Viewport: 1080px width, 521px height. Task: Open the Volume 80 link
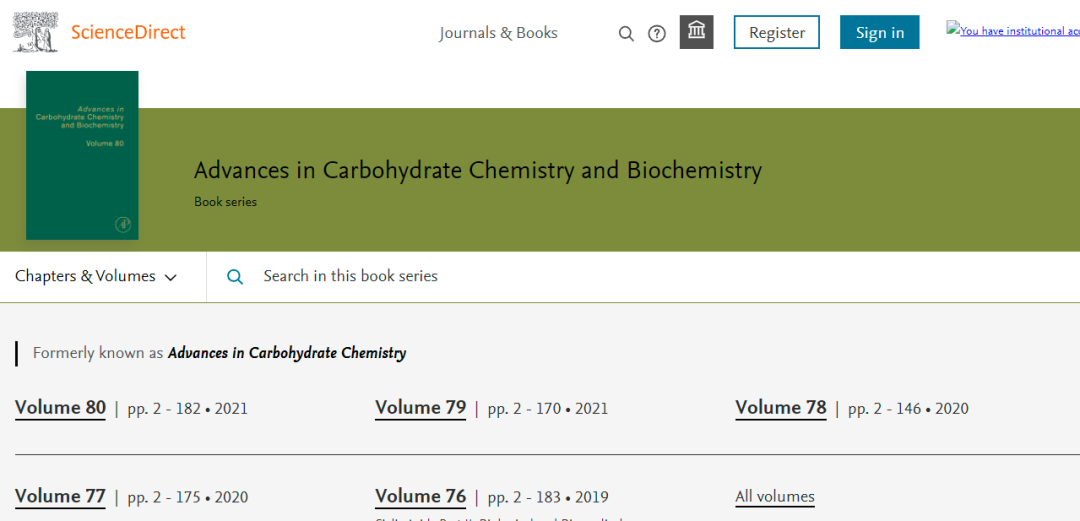(x=60, y=408)
